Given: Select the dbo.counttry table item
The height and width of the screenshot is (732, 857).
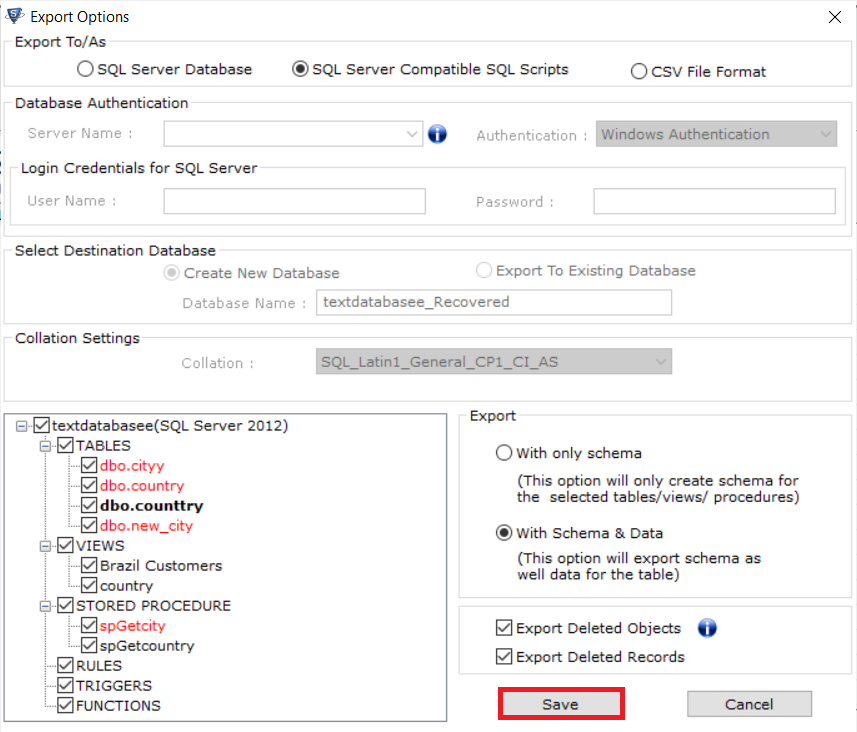Looking at the screenshot, I should [151, 506].
